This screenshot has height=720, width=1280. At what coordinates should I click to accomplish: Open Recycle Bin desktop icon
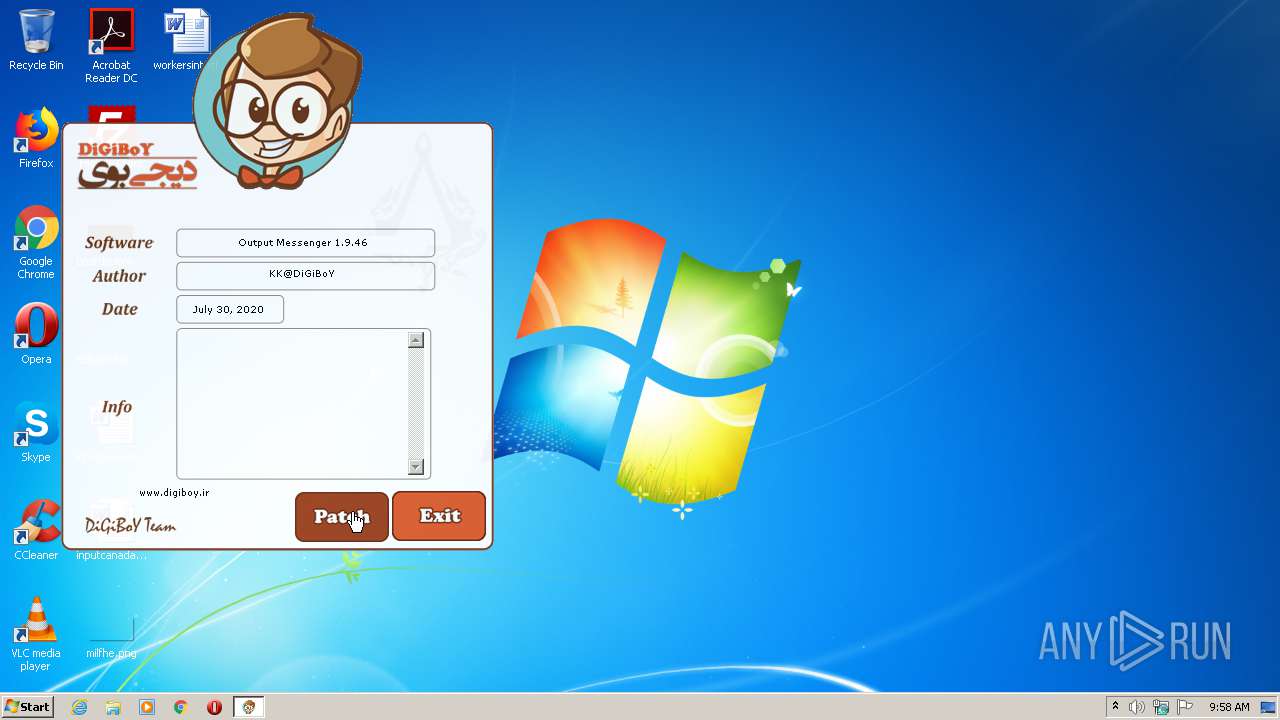tap(36, 41)
